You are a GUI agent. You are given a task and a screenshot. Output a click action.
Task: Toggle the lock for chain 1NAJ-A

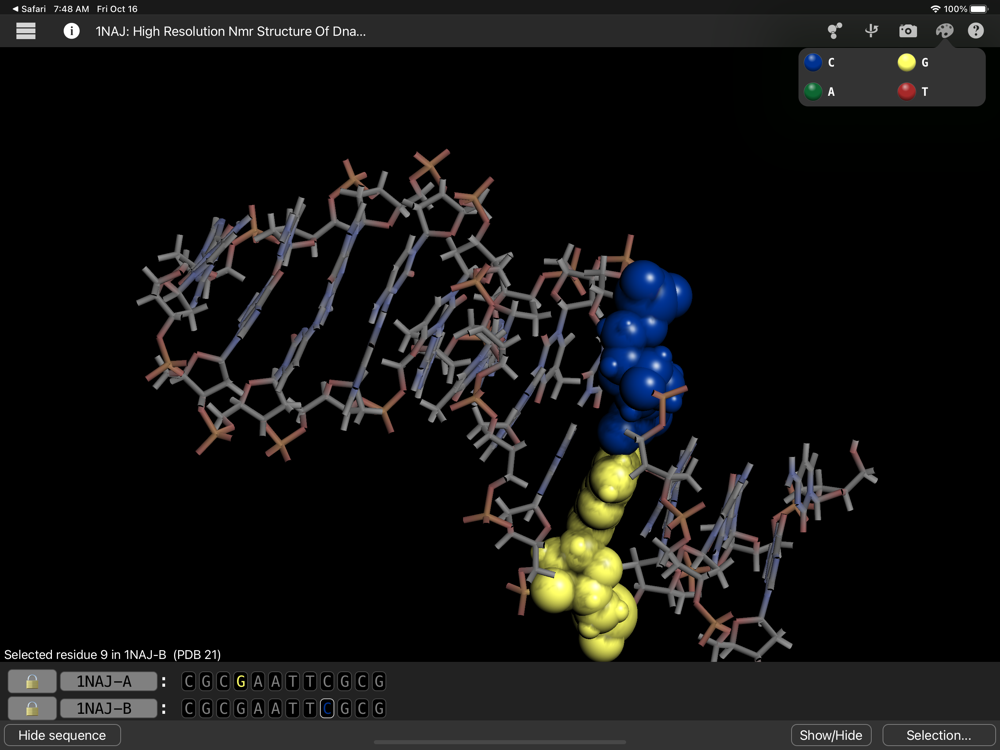tap(32, 682)
